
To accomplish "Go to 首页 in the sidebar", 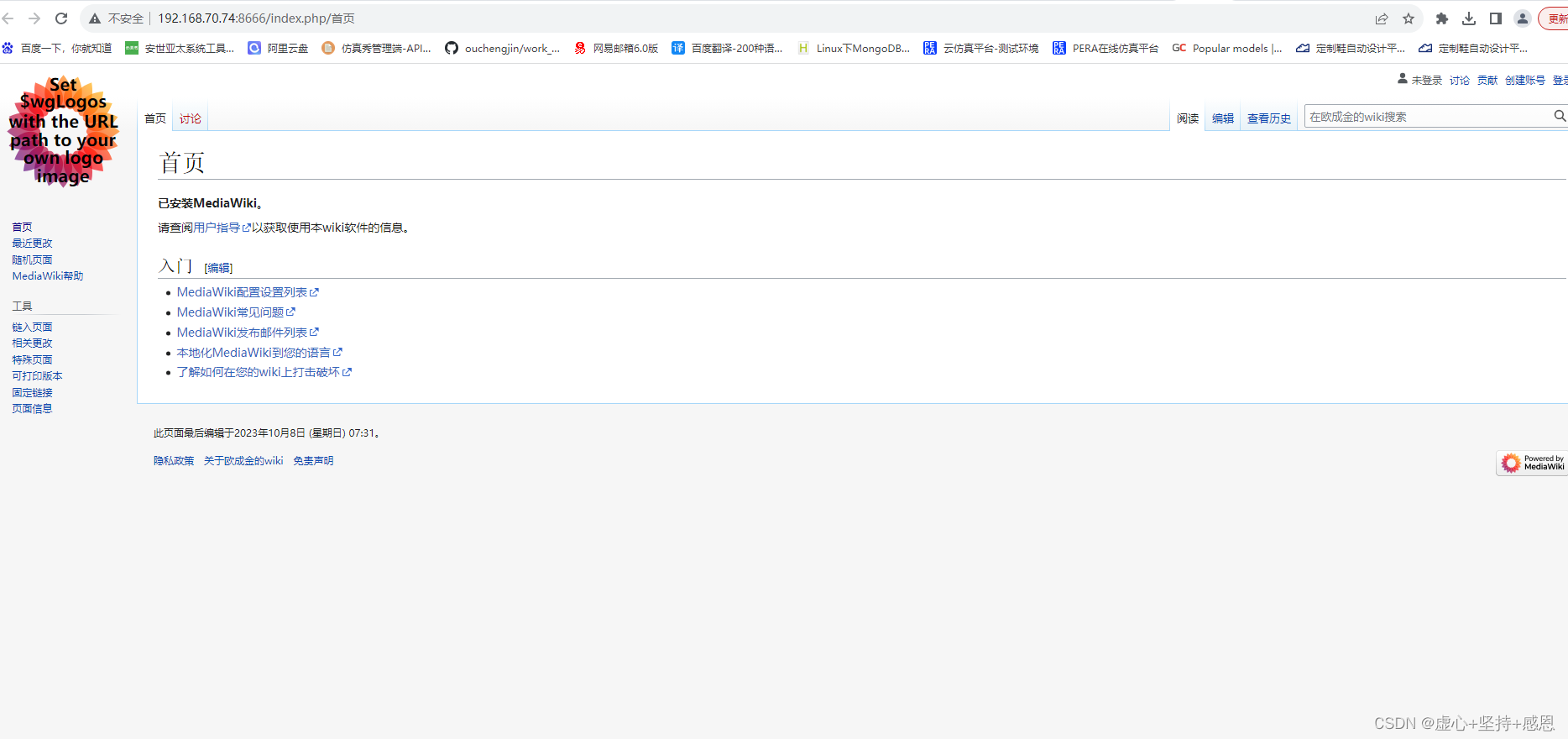I will [x=22, y=227].
